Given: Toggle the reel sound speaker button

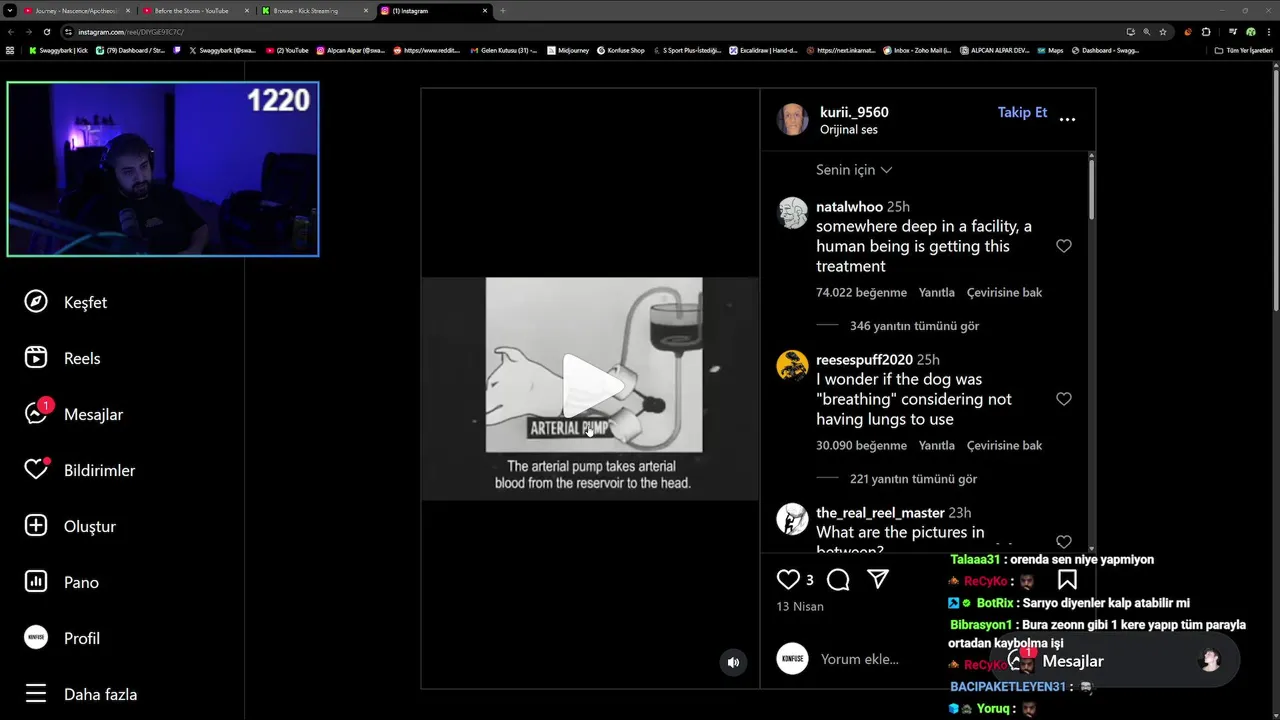Looking at the screenshot, I should pyautogui.click(x=733, y=662).
